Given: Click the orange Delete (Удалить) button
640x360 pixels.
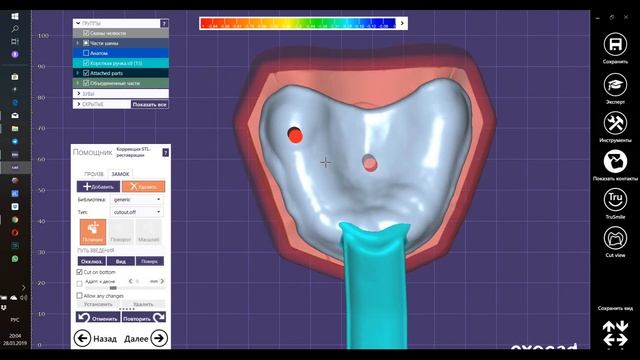Looking at the screenshot, I should click(143, 187).
